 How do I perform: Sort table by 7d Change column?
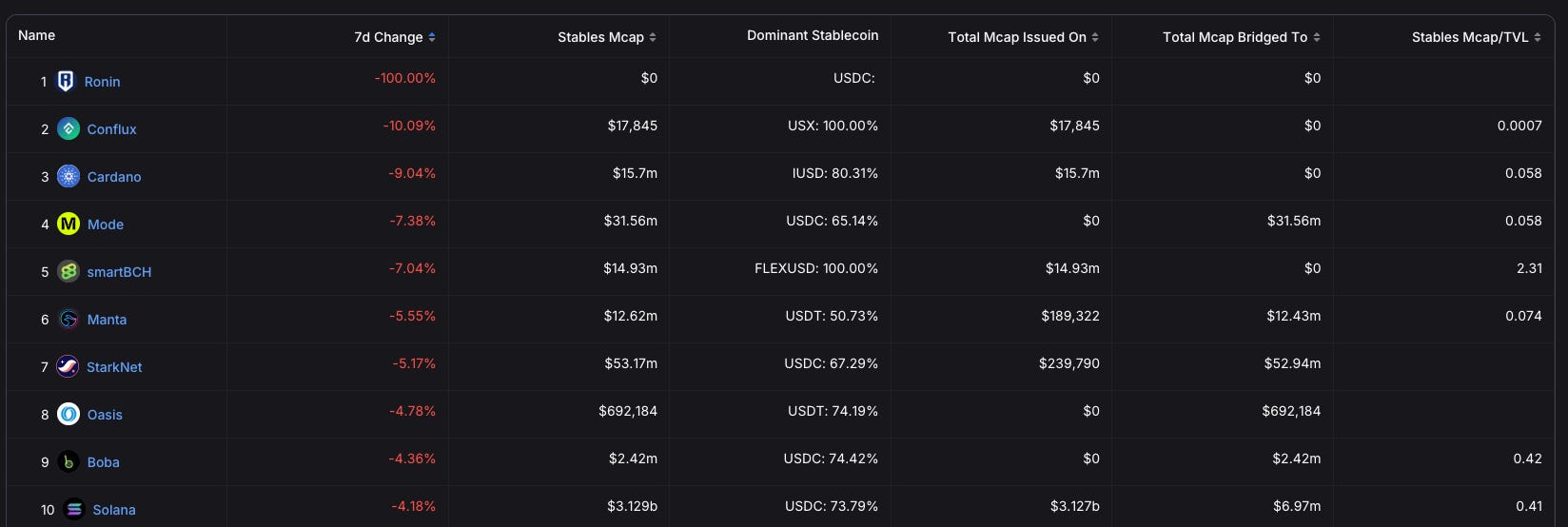click(432, 37)
